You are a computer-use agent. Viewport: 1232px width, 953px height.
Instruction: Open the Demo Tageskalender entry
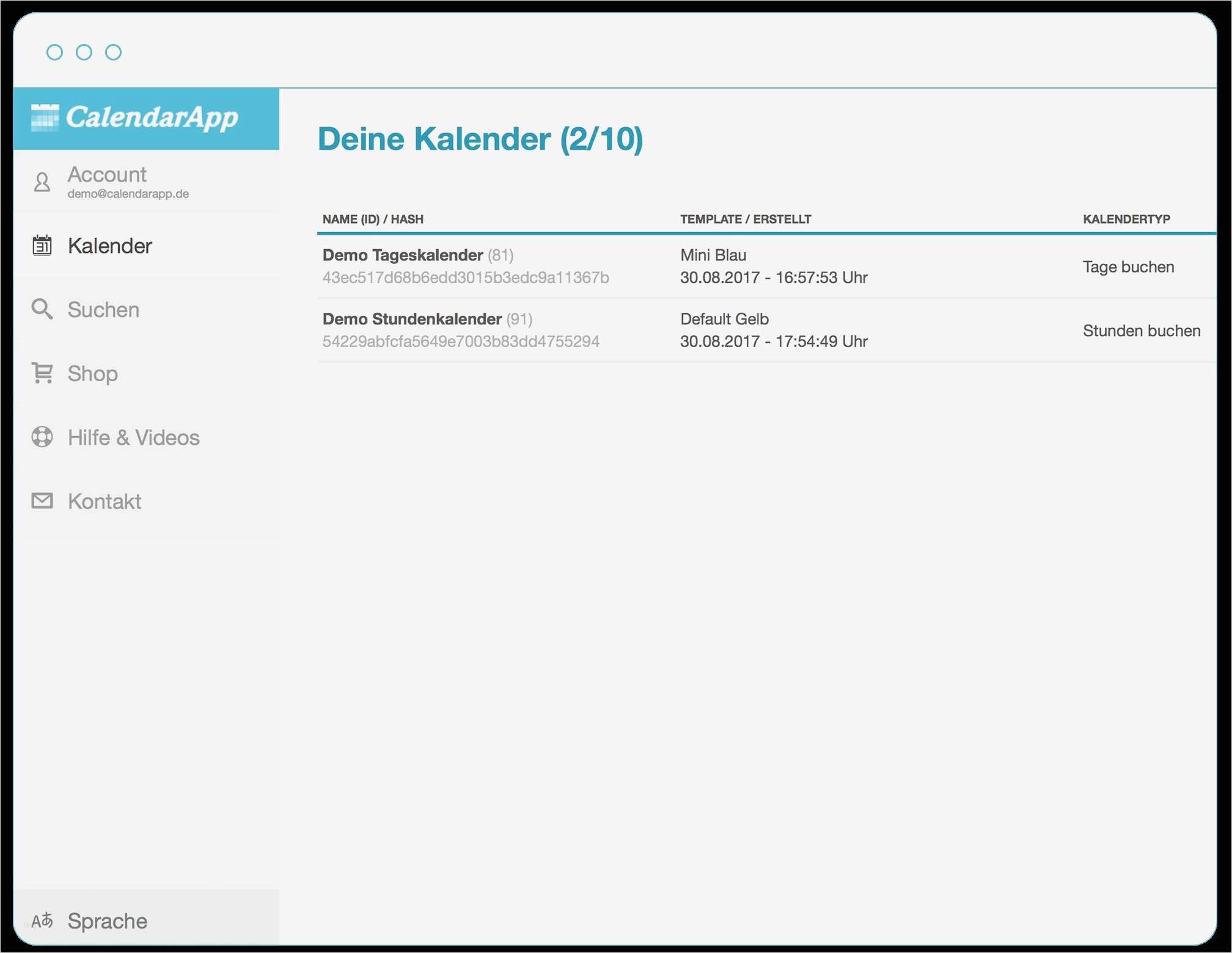pyautogui.click(x=403, y=255)
